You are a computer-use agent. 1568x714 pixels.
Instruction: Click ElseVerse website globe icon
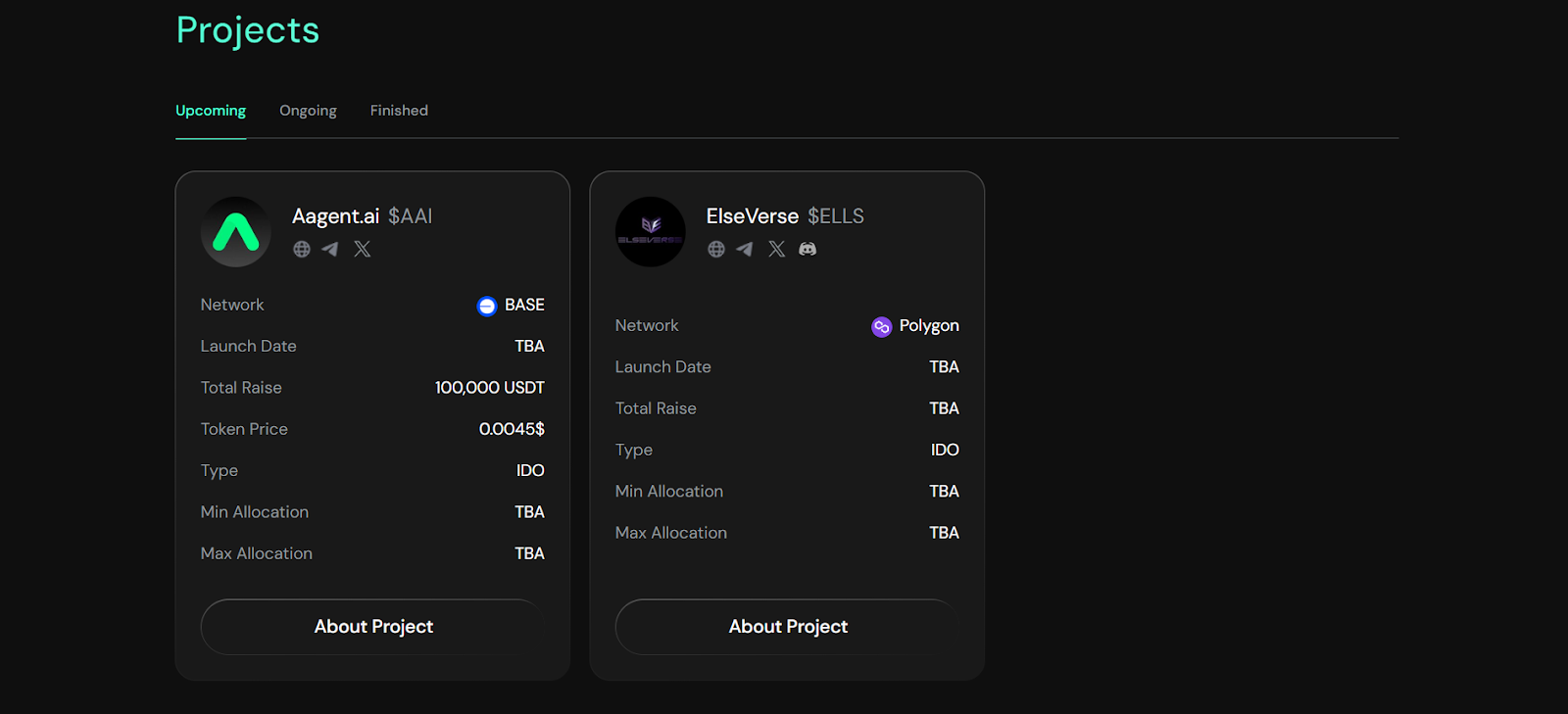[716, 249]
